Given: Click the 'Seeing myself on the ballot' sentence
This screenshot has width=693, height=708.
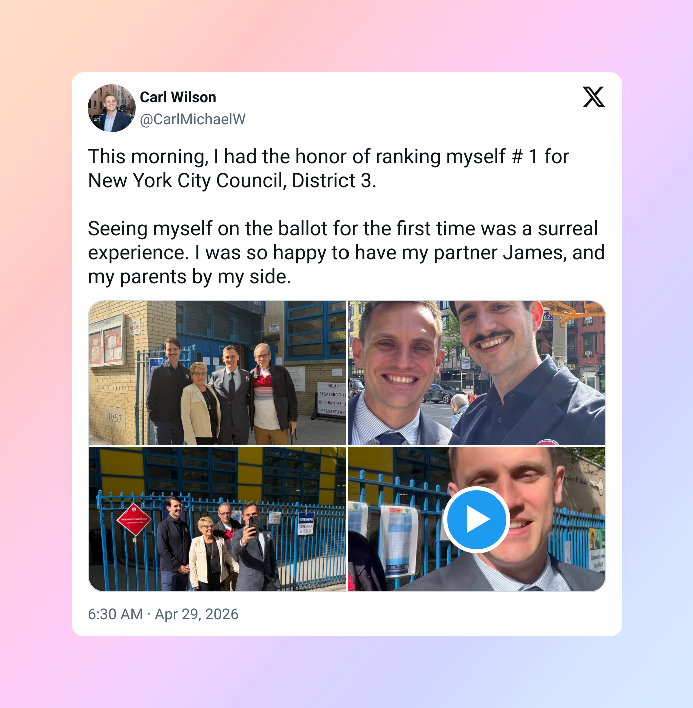Looking at the screenshot, I should pos(343,228).
